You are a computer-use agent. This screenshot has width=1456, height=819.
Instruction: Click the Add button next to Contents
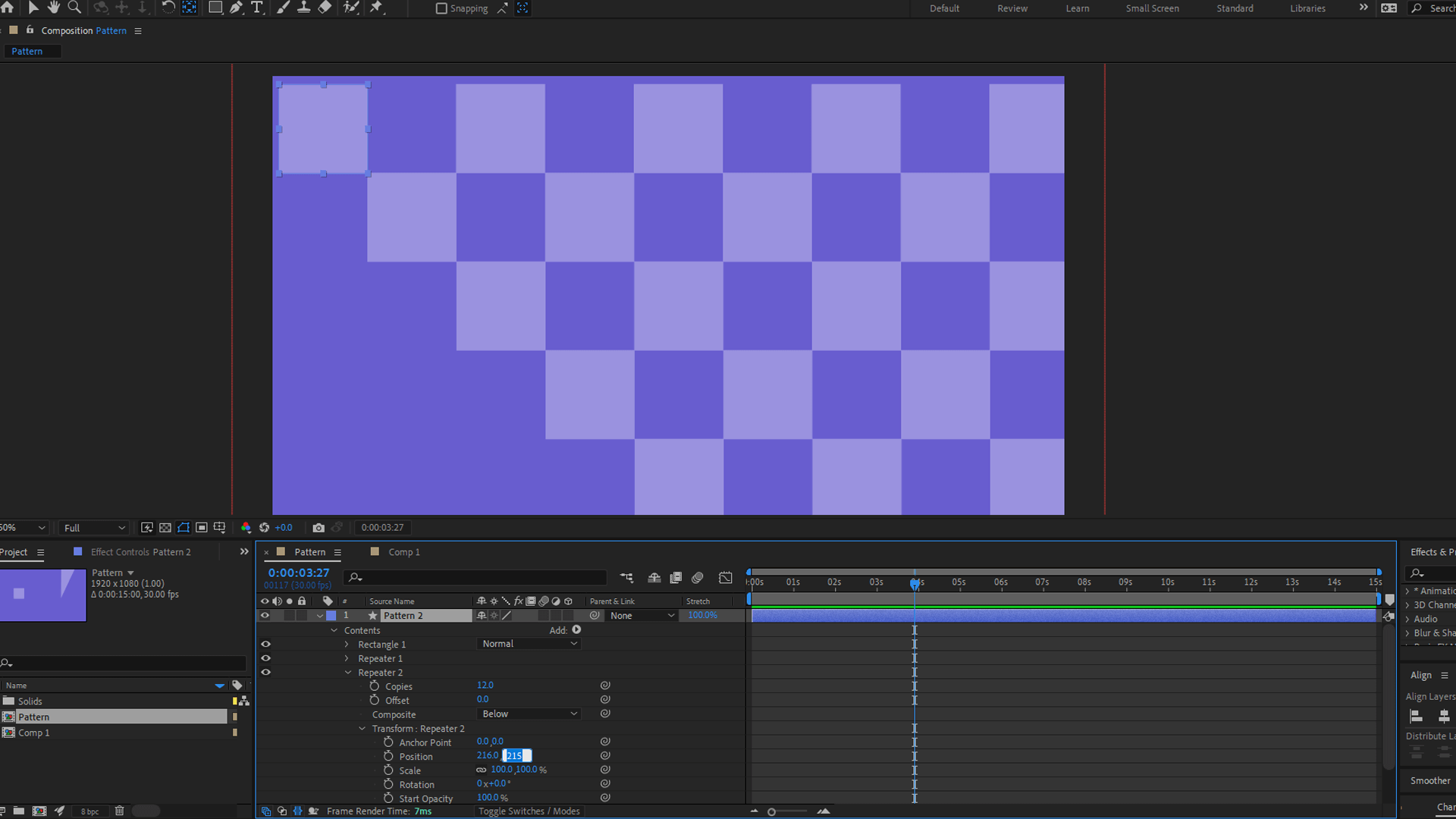point(576,629)
